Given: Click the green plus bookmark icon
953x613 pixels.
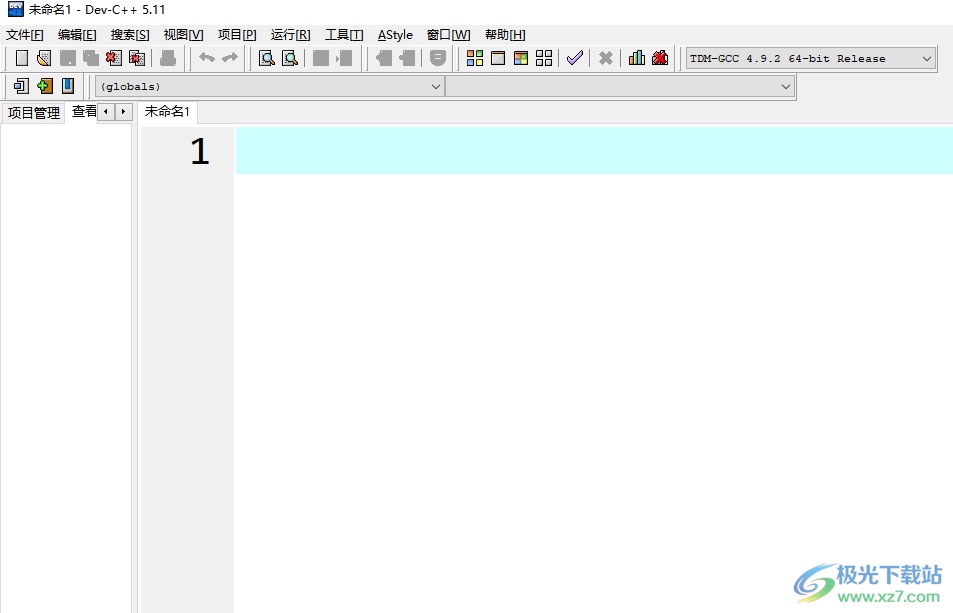Looking at the screenshot, I should (x=45, y=86).
